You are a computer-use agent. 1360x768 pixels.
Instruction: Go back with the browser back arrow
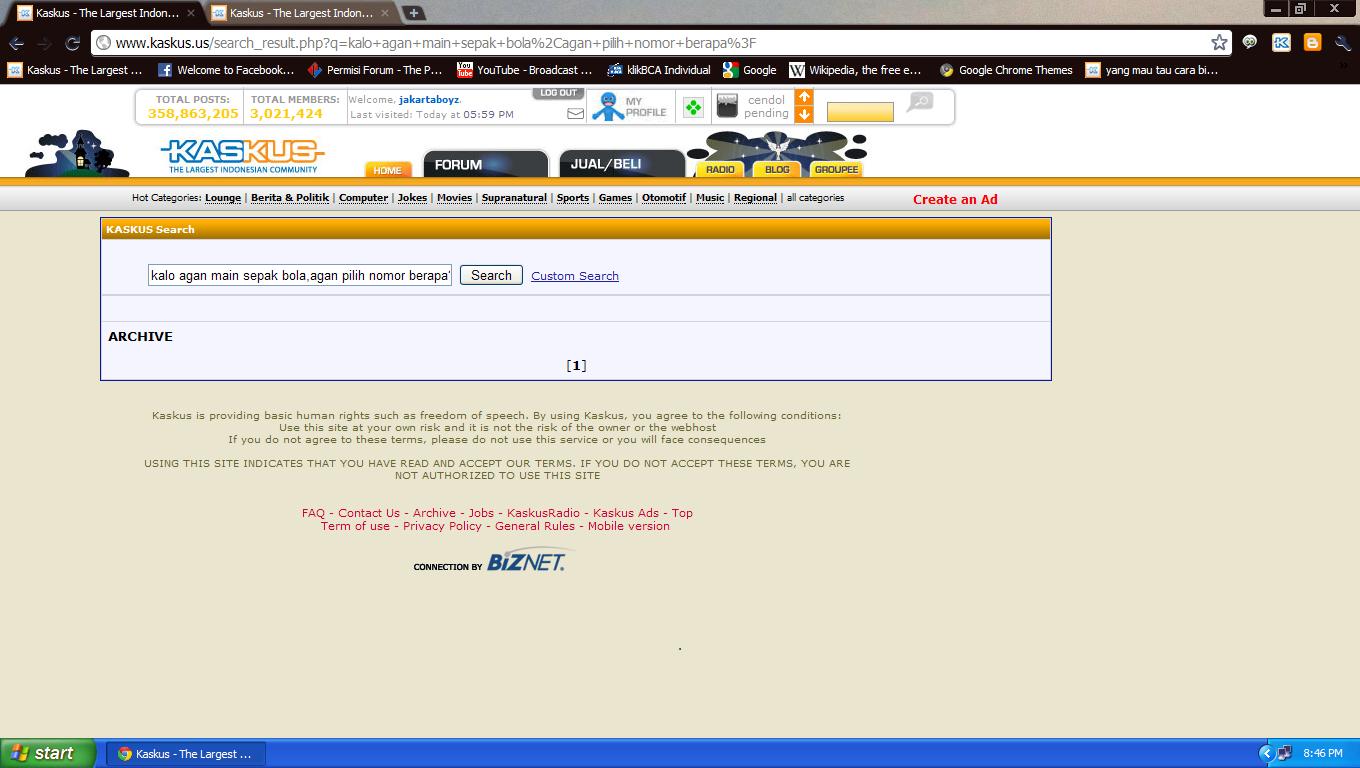(16, 43)
